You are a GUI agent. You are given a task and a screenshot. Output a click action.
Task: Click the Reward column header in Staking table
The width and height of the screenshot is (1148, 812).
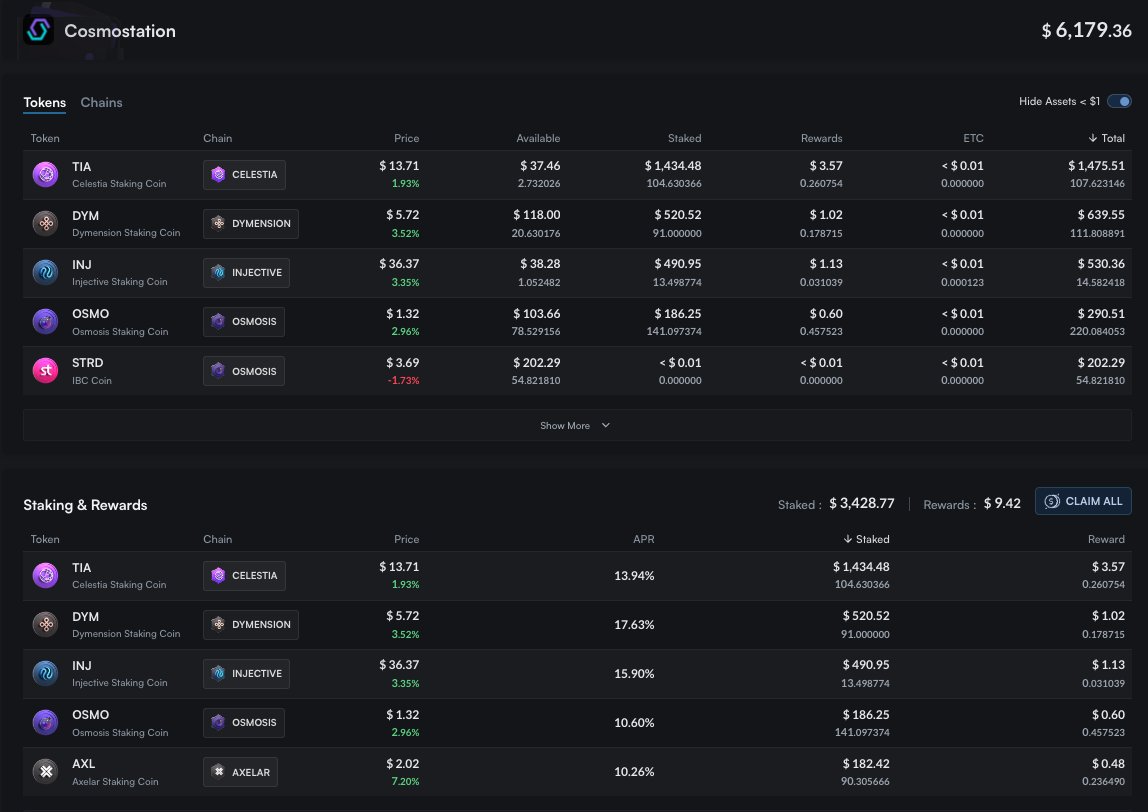point(1106,539)
